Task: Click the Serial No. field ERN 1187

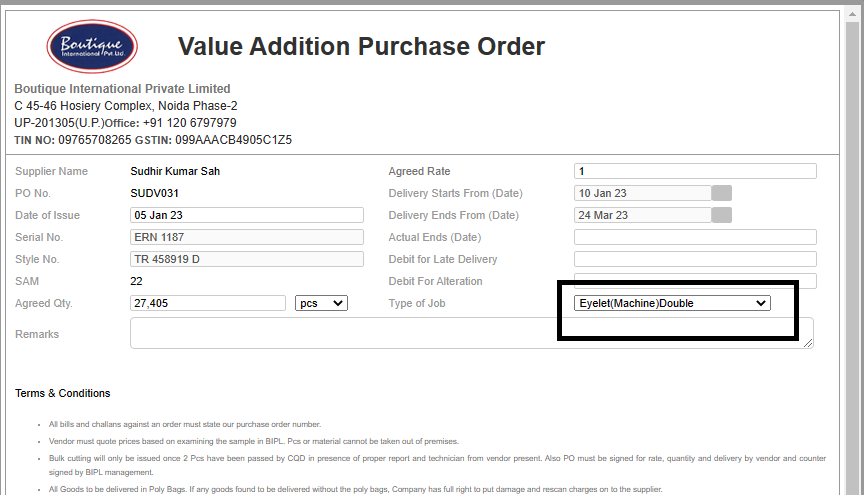Action: click(247, 237)
